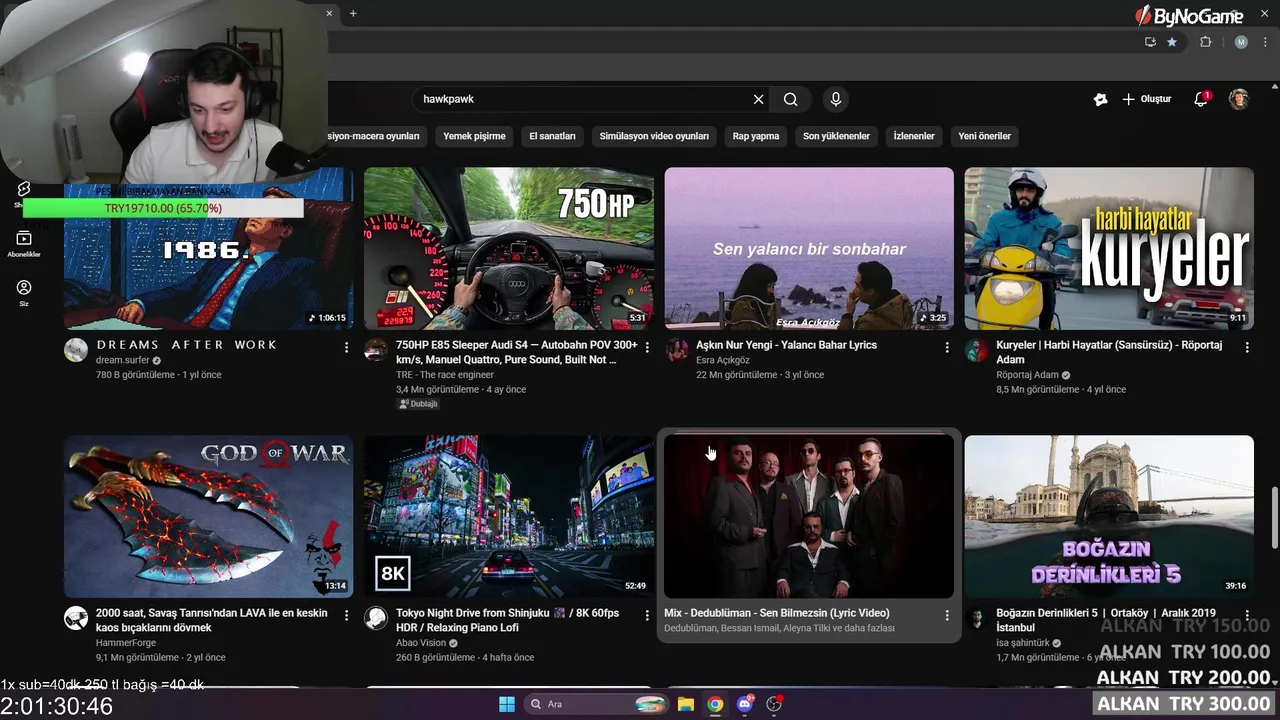Viewport: 1280px width, 720px height.
Task: Click the HammerForge channel avatar
Action: point(76,618)
